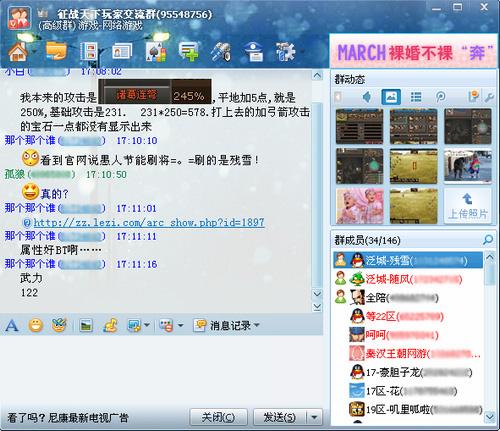Open the group home page house icon

pos(18,52)
